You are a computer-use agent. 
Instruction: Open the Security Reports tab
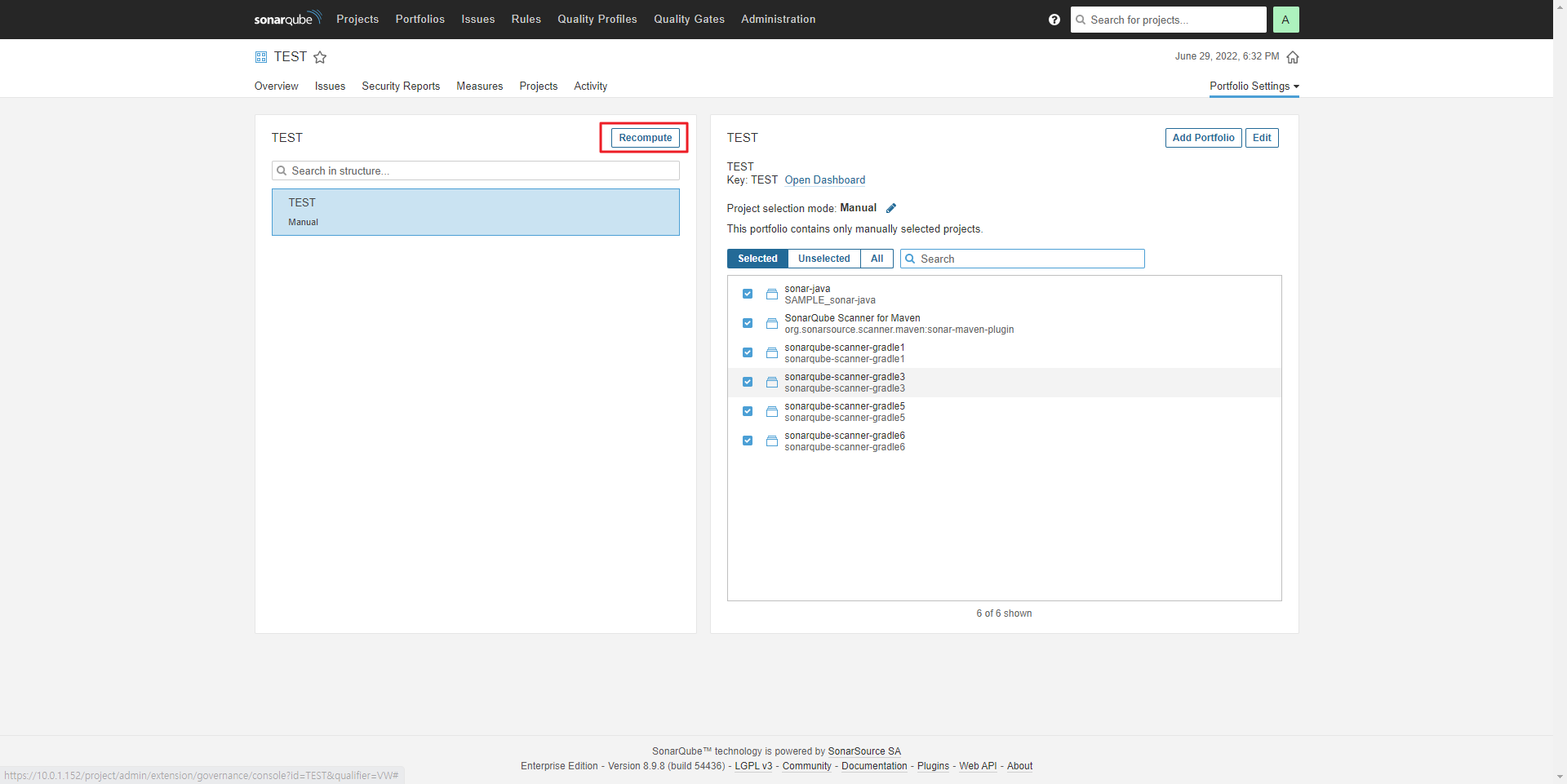(401, 86)
